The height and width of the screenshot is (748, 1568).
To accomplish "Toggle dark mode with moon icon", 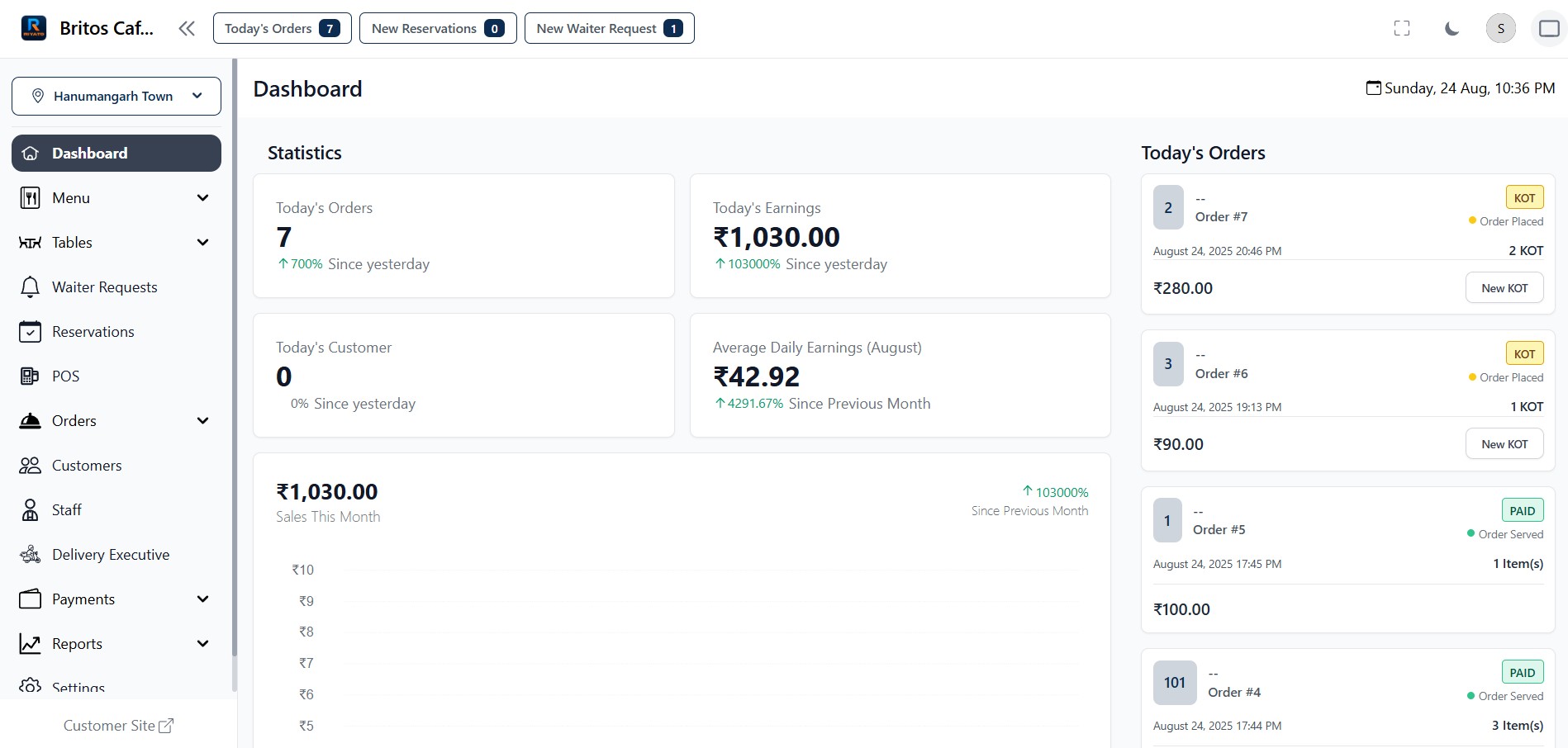I will click(1452, 29).
